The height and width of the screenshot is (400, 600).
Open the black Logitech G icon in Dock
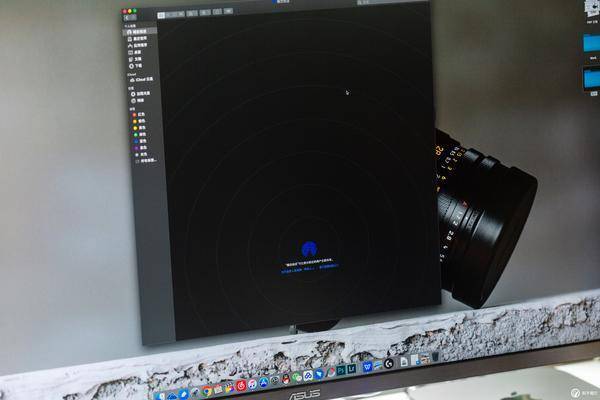(389, 364)
